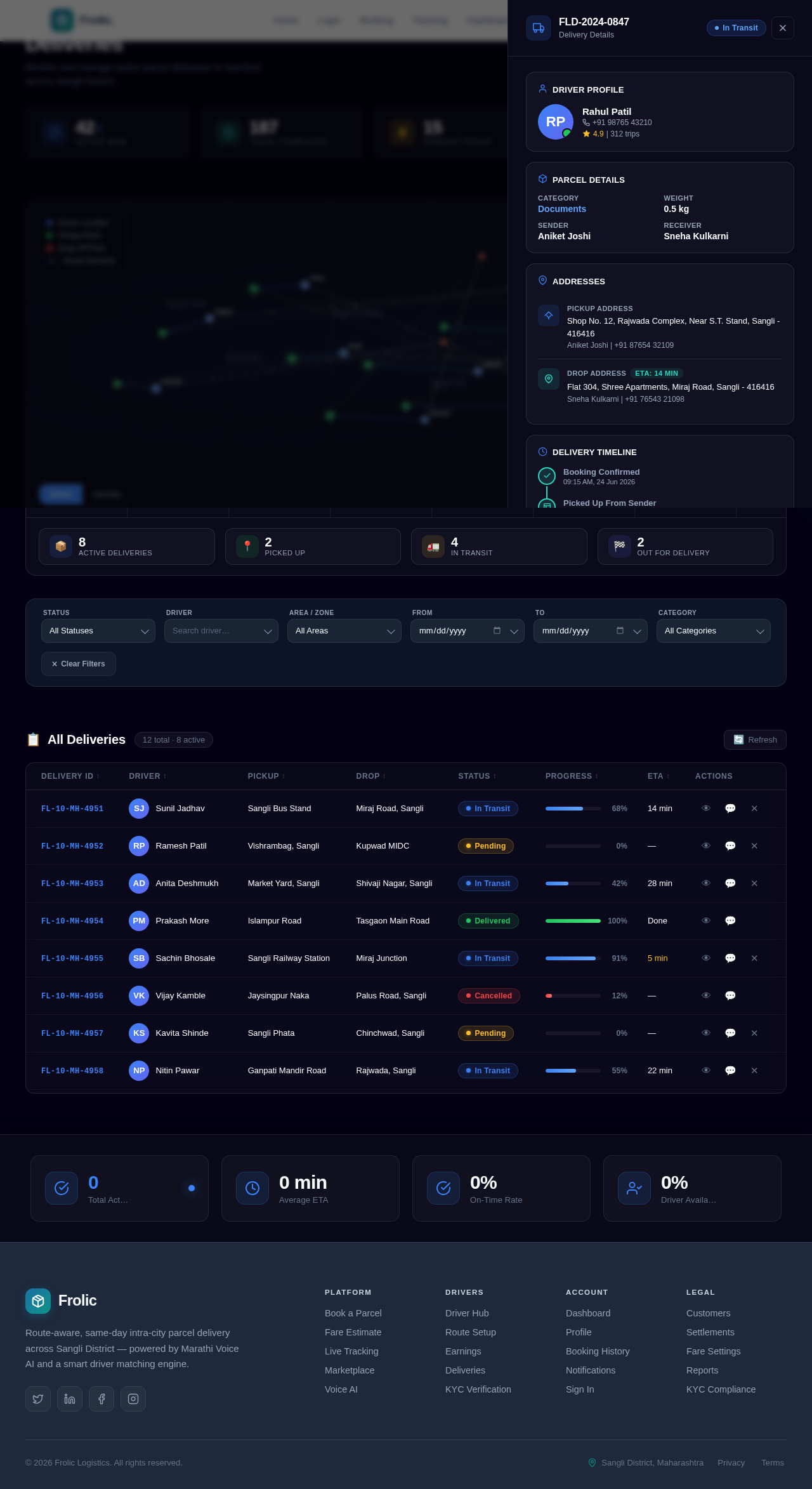Click the pickup address icon
The height and width of the screenshot is (1489, 812).
(549, 315)
